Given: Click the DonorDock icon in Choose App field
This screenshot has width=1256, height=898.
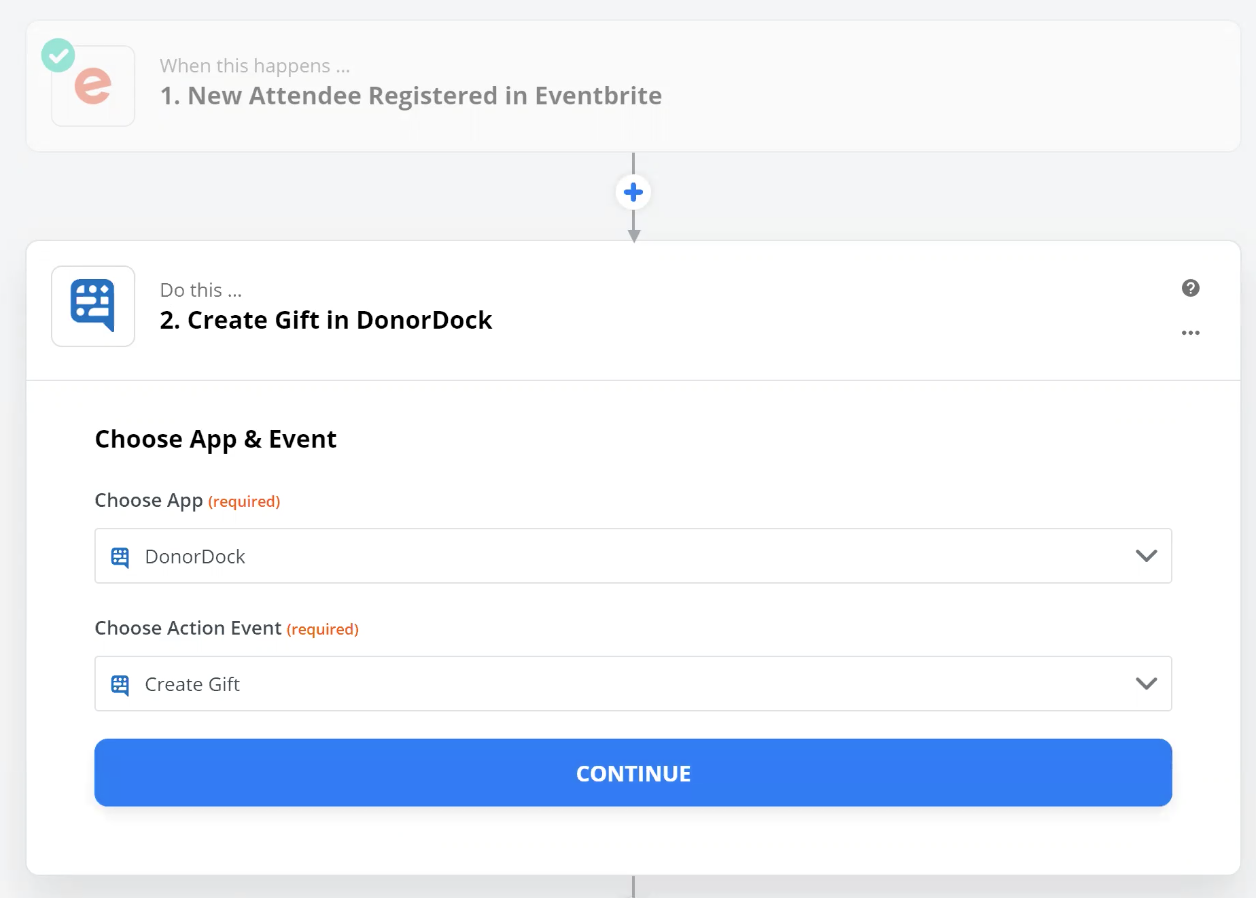Looking at the screenshot, I should click(x=120, y=557).
